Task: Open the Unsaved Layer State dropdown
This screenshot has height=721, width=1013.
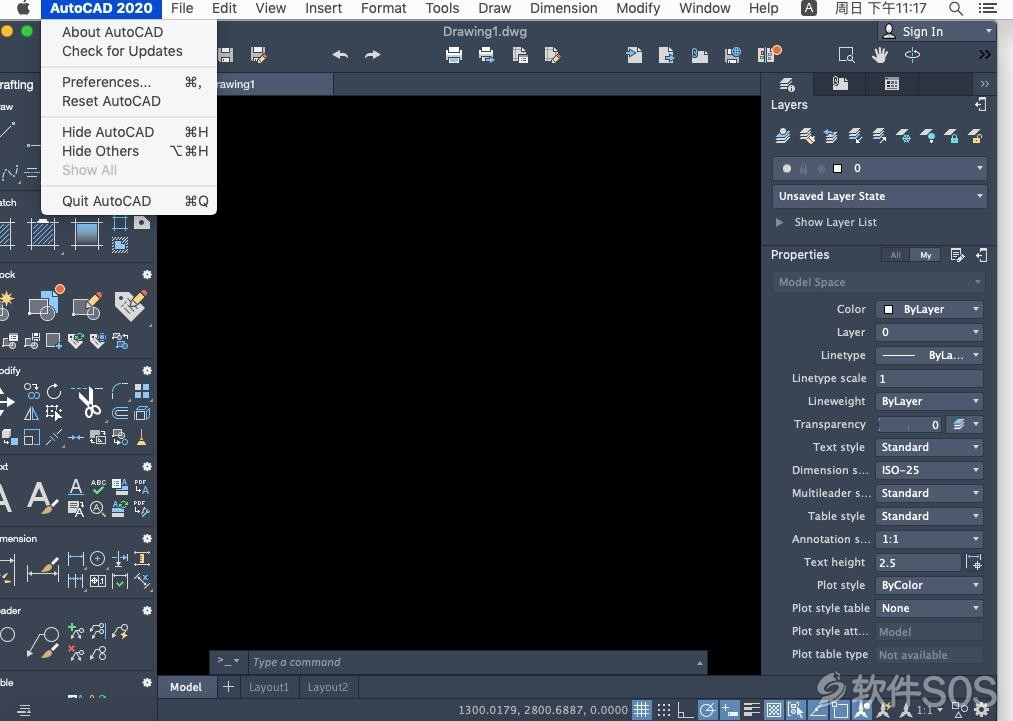Action: 879,196
